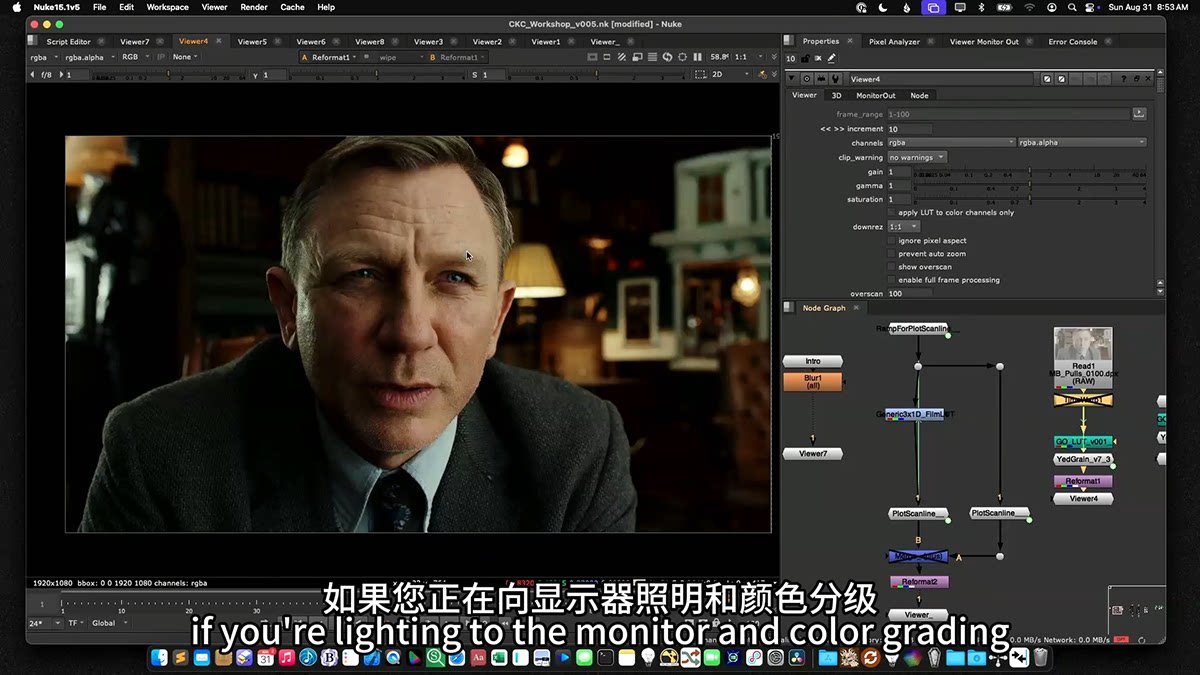
Task: Open the 24 fps dropdown in timeline
Action: coord(43,623)
